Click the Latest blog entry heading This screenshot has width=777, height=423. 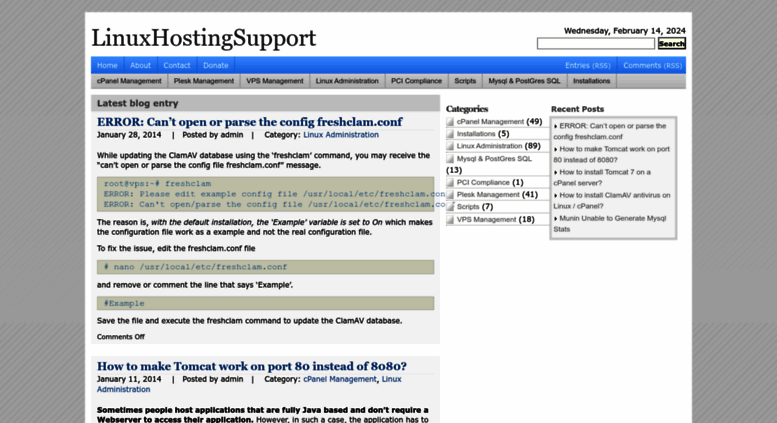coord(138,103)
